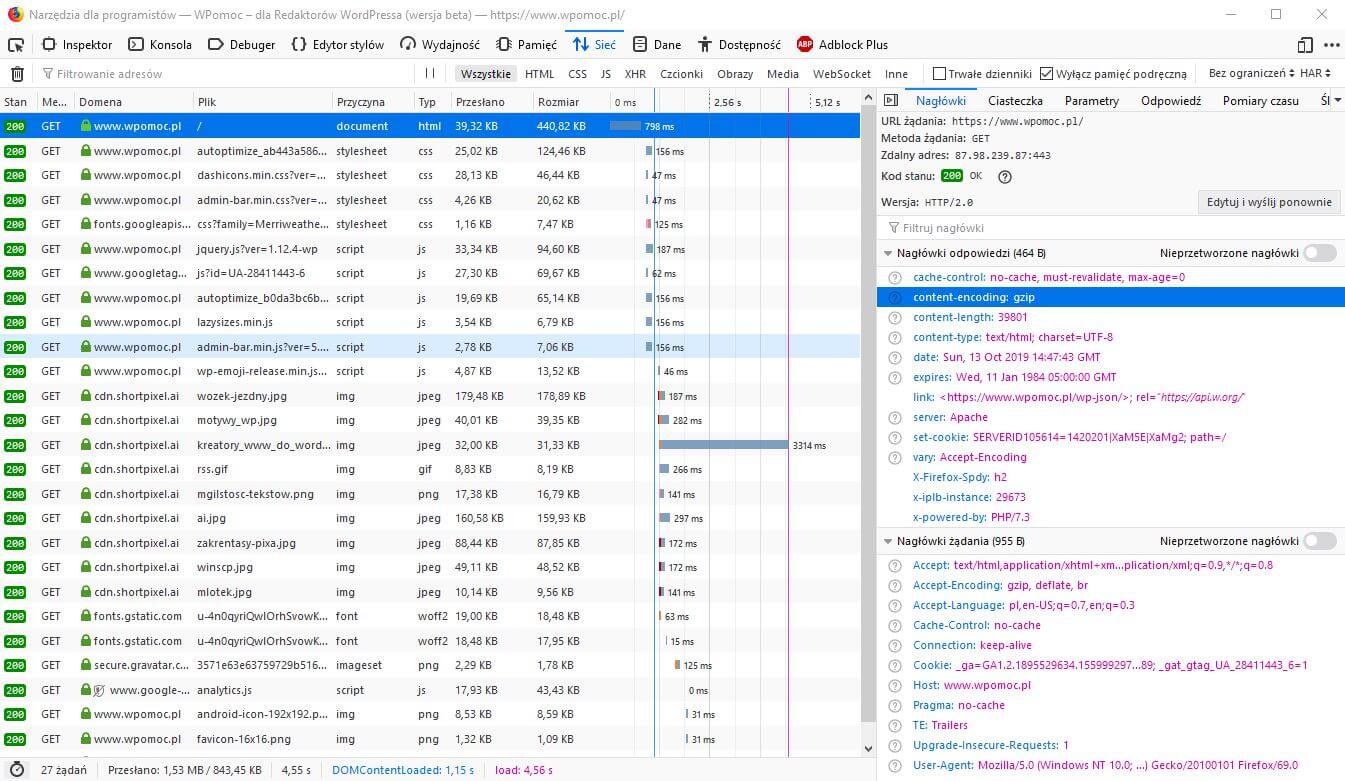Click lock icon of fonts.googleapis request
This screenshot has width=1345, height=781.
86,225
